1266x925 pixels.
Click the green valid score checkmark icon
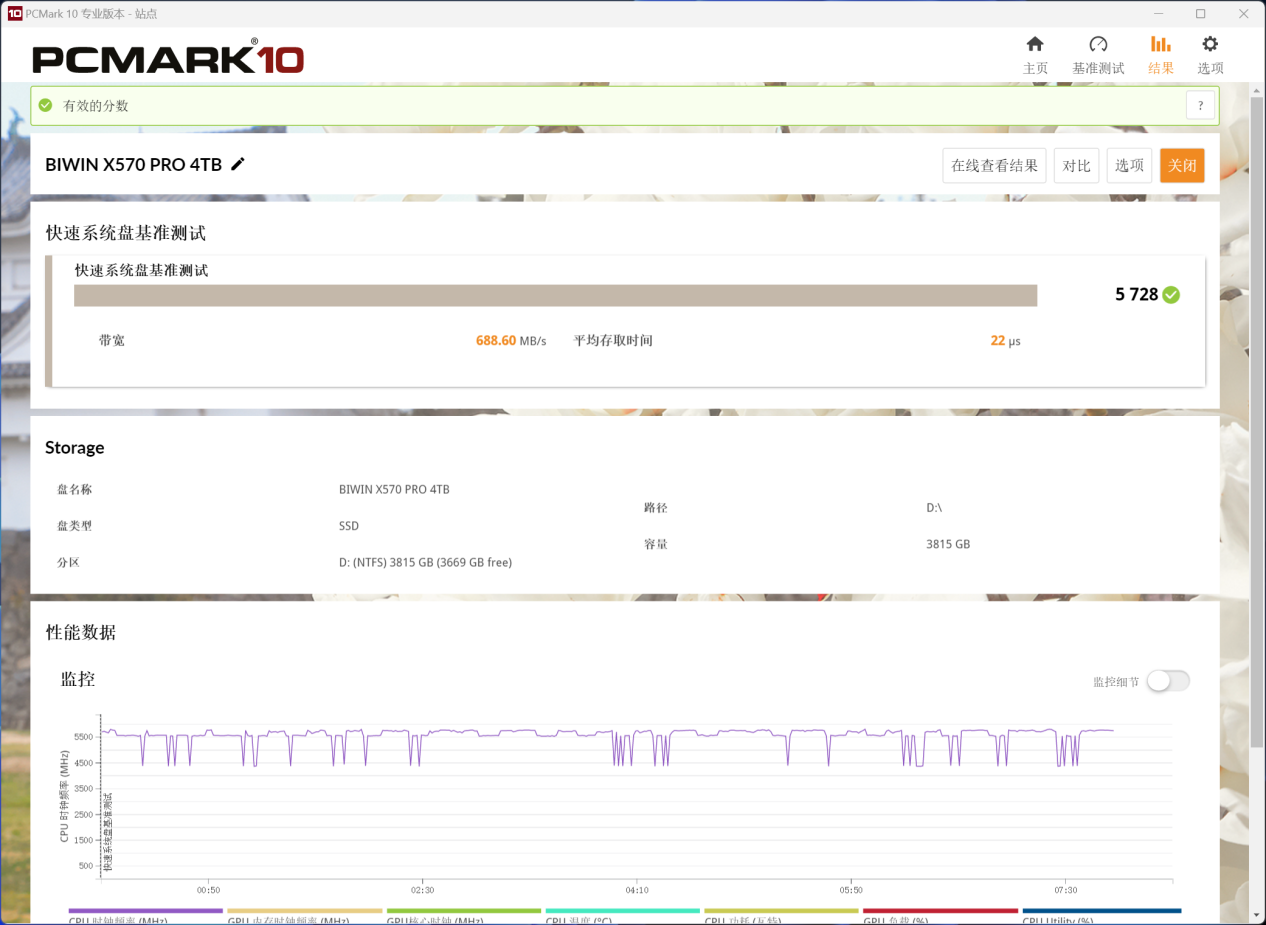tap(45, 105)
